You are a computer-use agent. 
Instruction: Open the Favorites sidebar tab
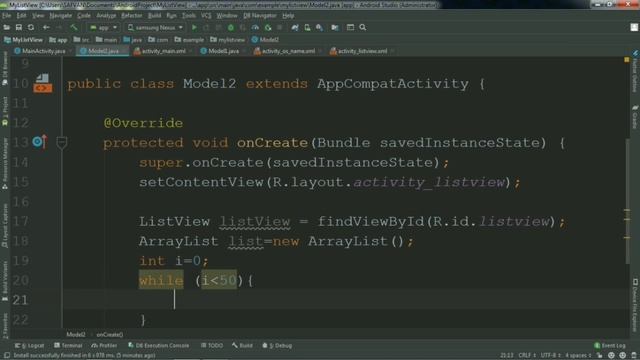5,326
